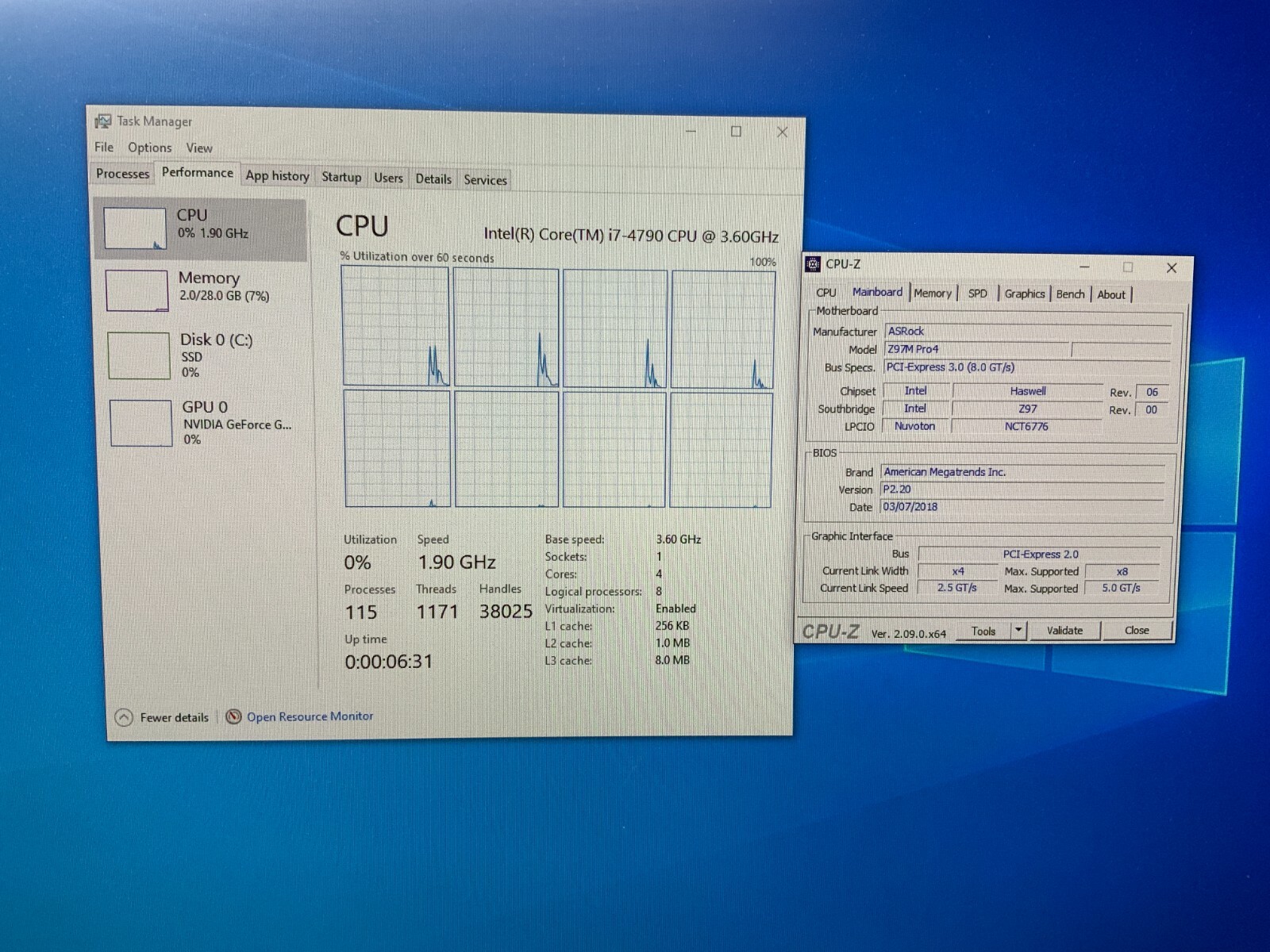Open the View menu in Task Manager
This screenshot has height=952, width=1270.
tap(199, 148)
